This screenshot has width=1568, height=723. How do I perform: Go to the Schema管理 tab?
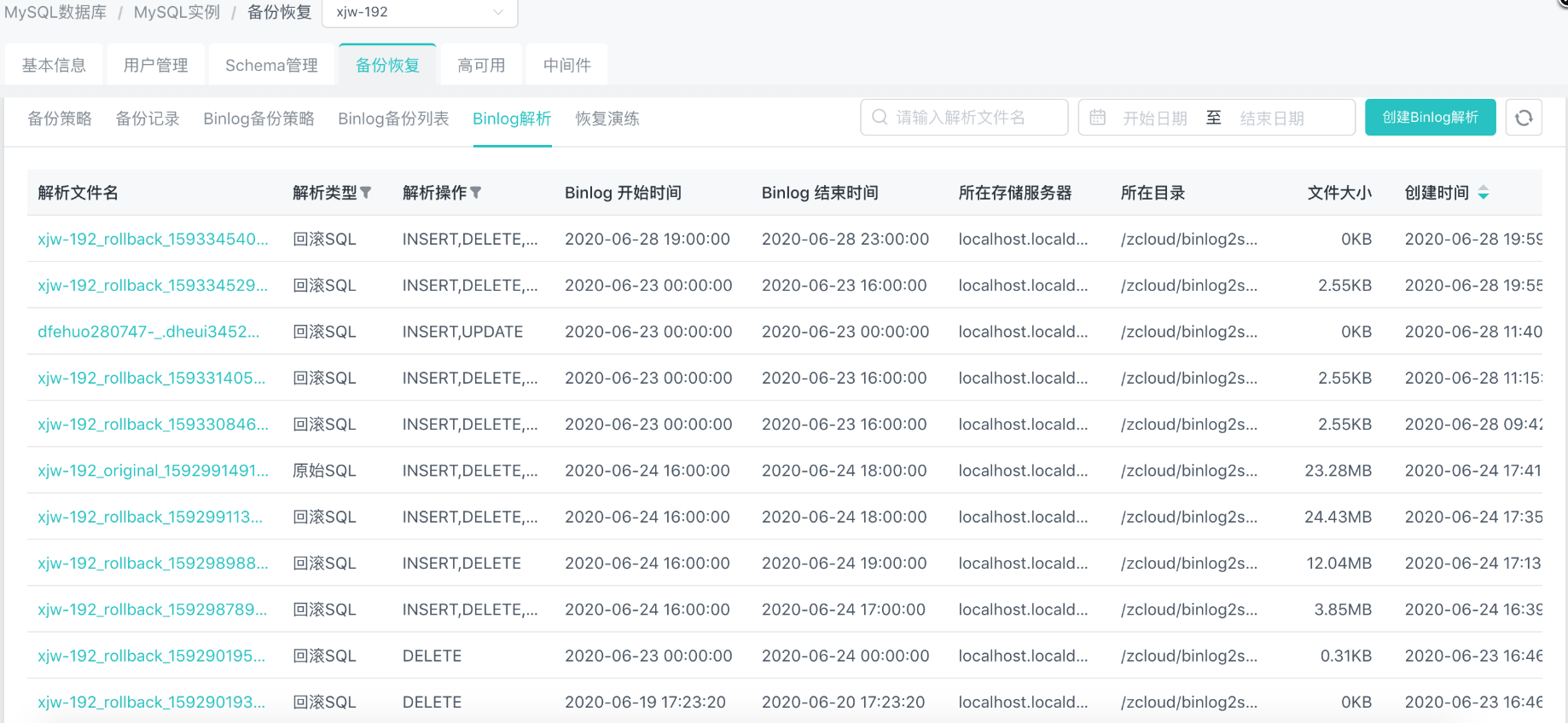pyautogui.click(x=271, y=65)
